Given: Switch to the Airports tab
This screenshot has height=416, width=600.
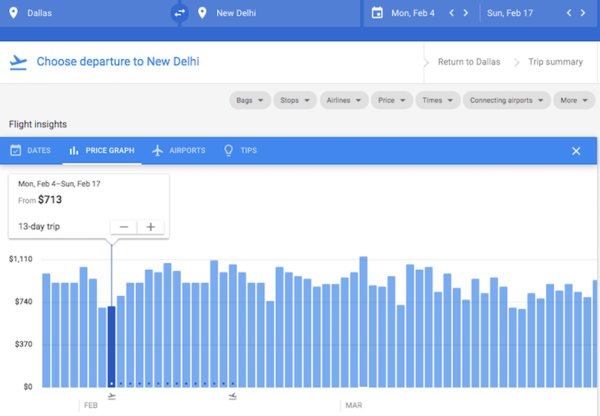Looking at the screenshot, I should click(178, 150).
